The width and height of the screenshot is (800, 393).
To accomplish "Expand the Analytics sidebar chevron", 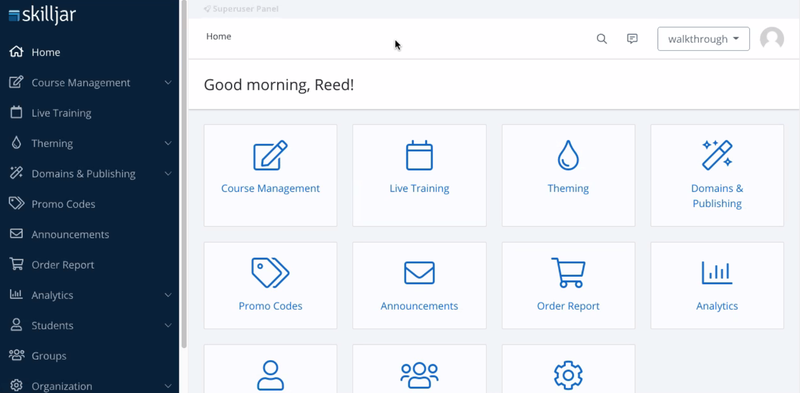I will 168,295.
